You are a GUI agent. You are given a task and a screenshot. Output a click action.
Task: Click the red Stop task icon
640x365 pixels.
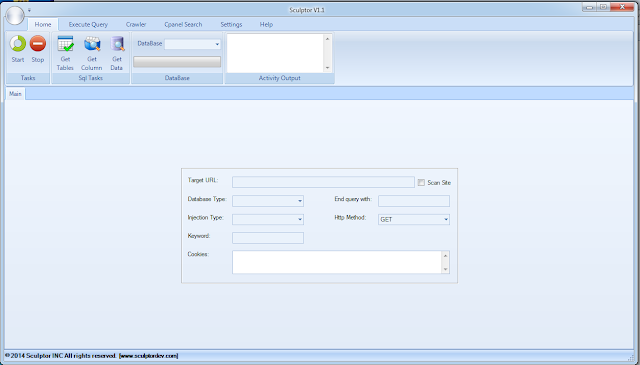[38, 44]
